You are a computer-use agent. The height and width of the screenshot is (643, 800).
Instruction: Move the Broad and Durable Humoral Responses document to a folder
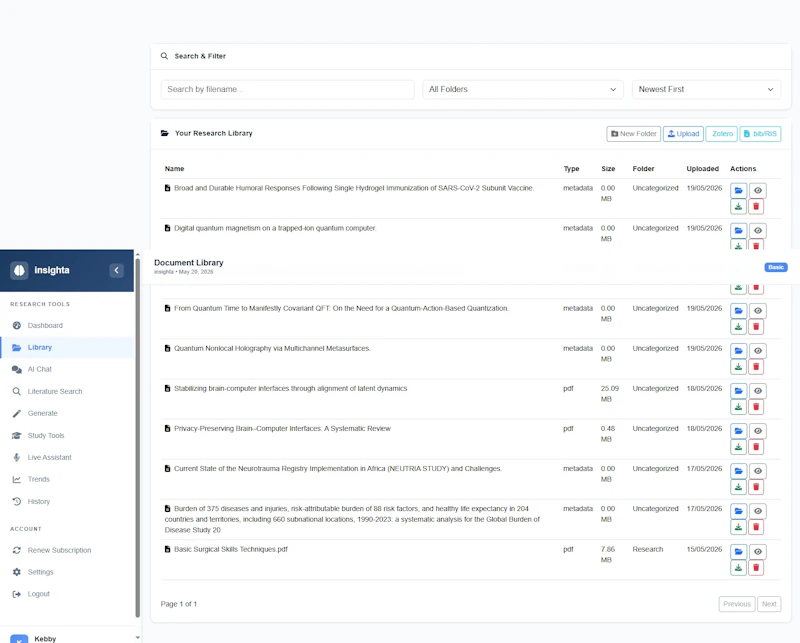(738, 190)
